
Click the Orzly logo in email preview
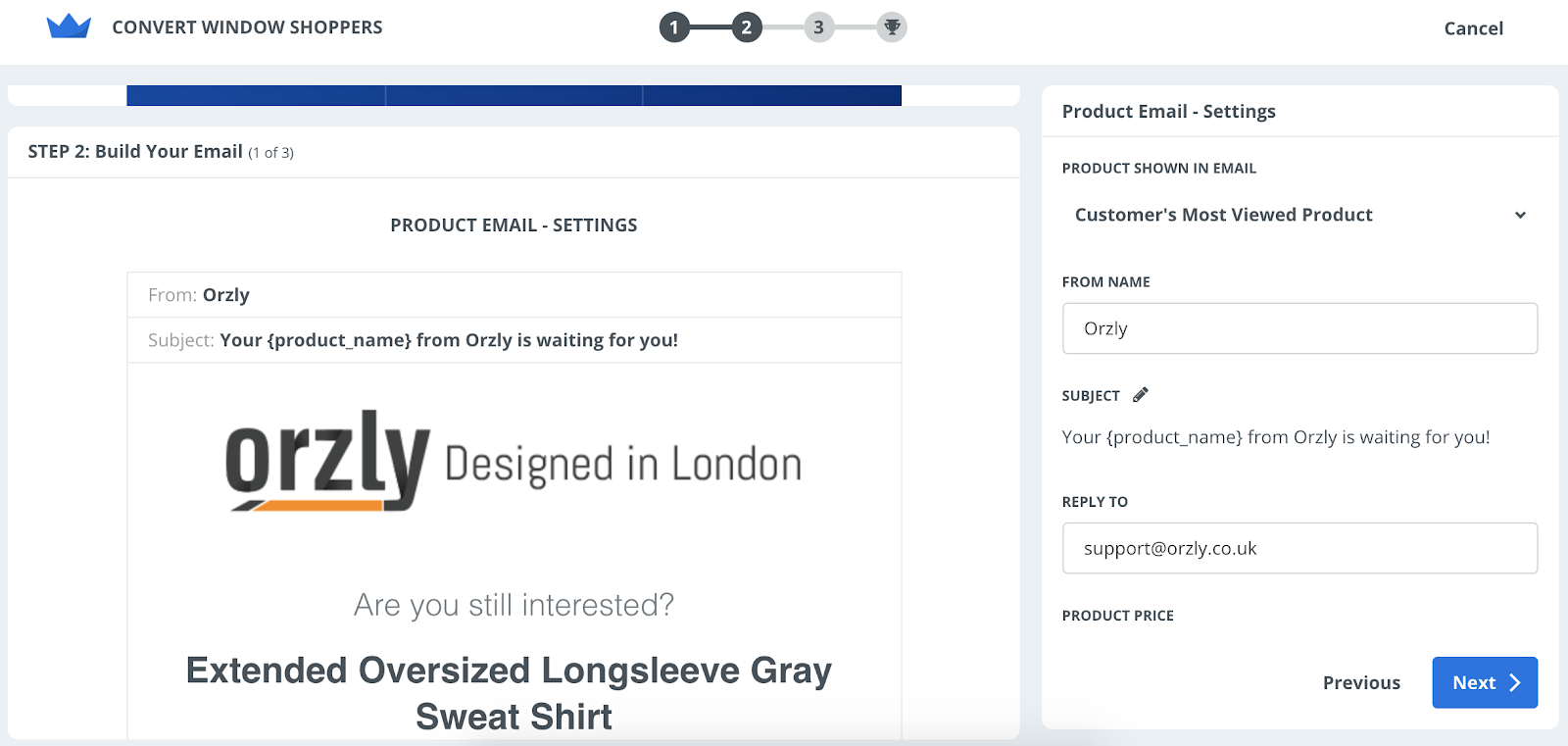click(514, 461)
